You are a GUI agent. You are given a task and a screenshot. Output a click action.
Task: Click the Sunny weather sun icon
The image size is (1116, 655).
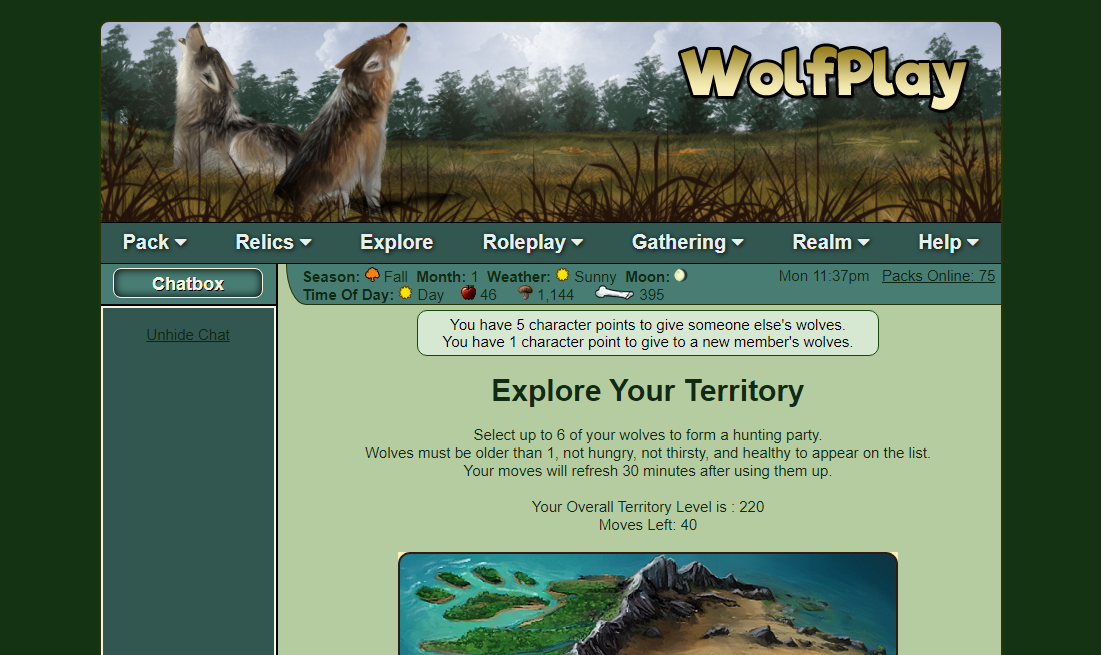click(562, 275)
